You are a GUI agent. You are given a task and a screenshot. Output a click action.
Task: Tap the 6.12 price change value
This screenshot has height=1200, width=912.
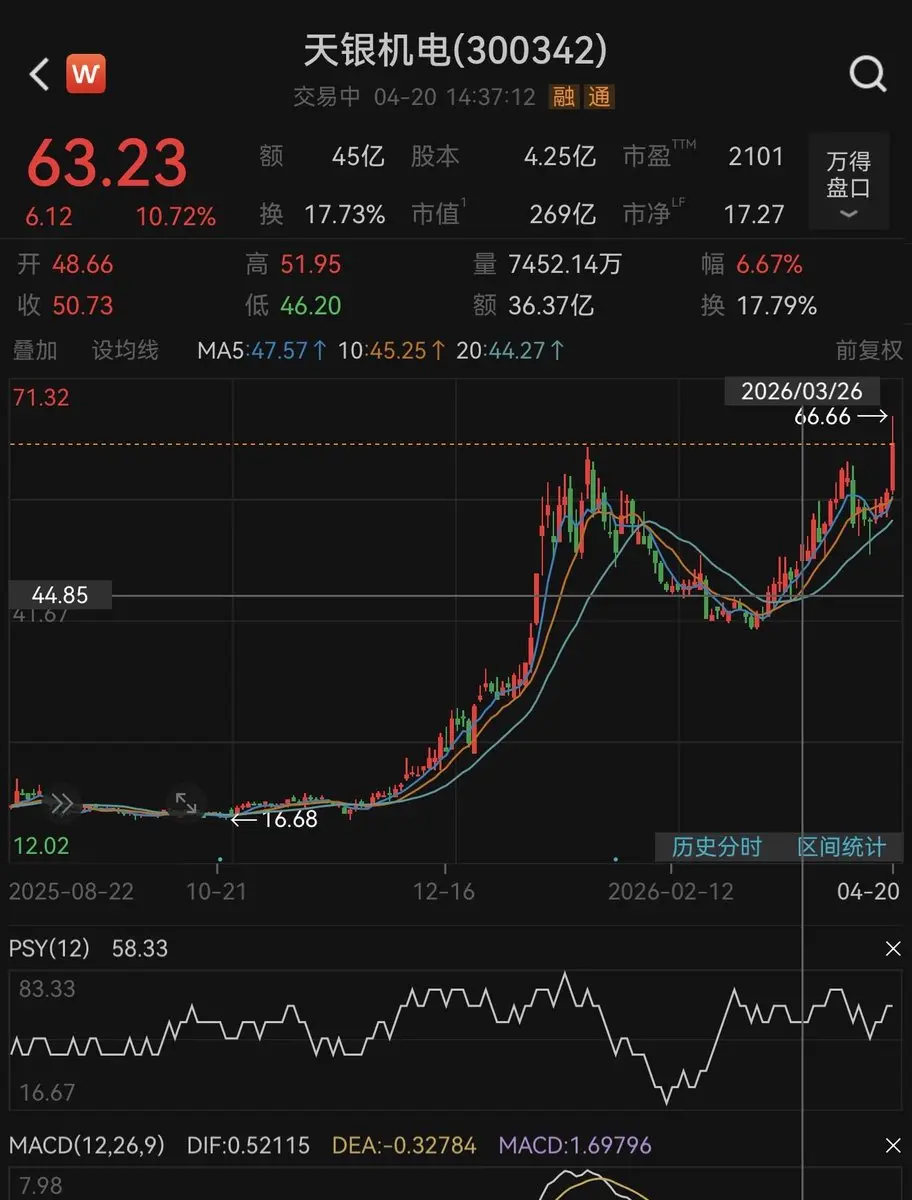point(50,217)
